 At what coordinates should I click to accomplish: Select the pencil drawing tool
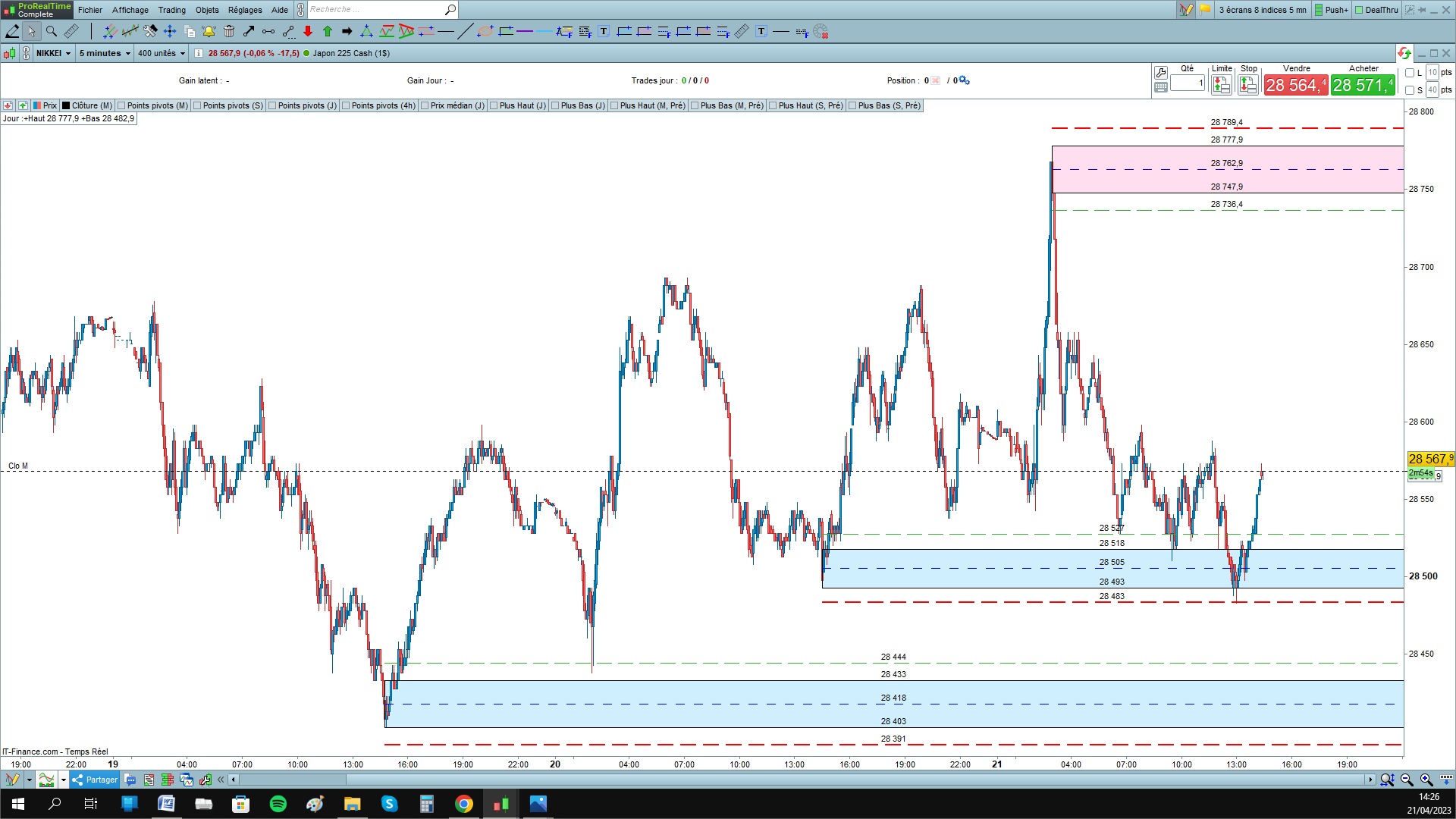(12, 31)
